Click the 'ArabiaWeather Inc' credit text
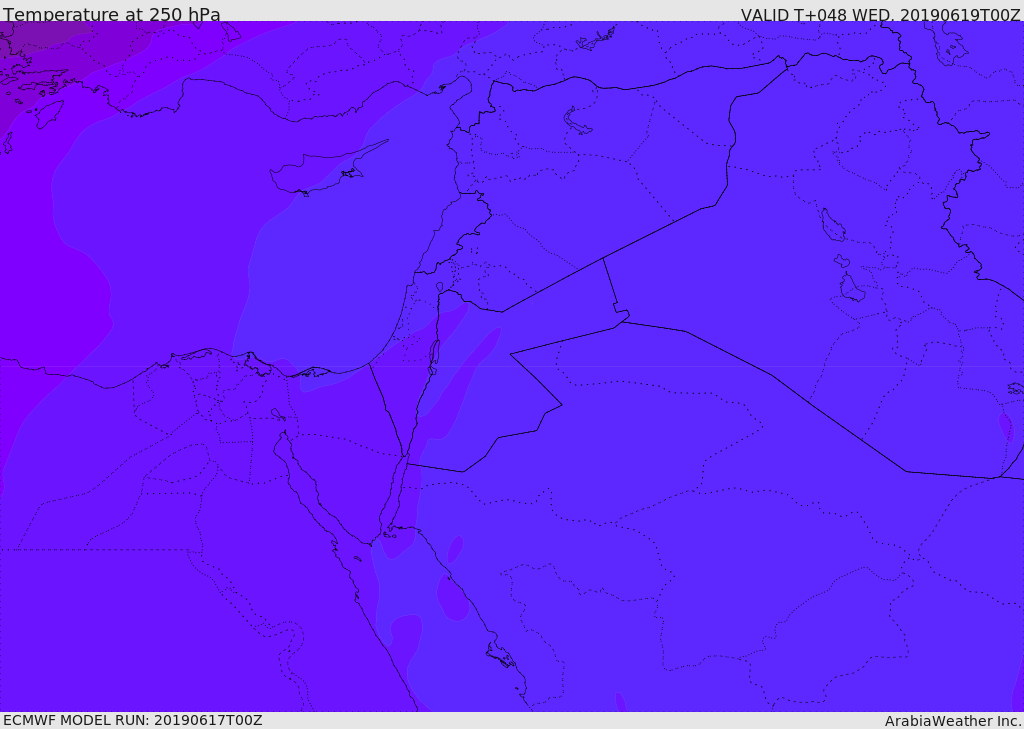 (x=953, y=721)
